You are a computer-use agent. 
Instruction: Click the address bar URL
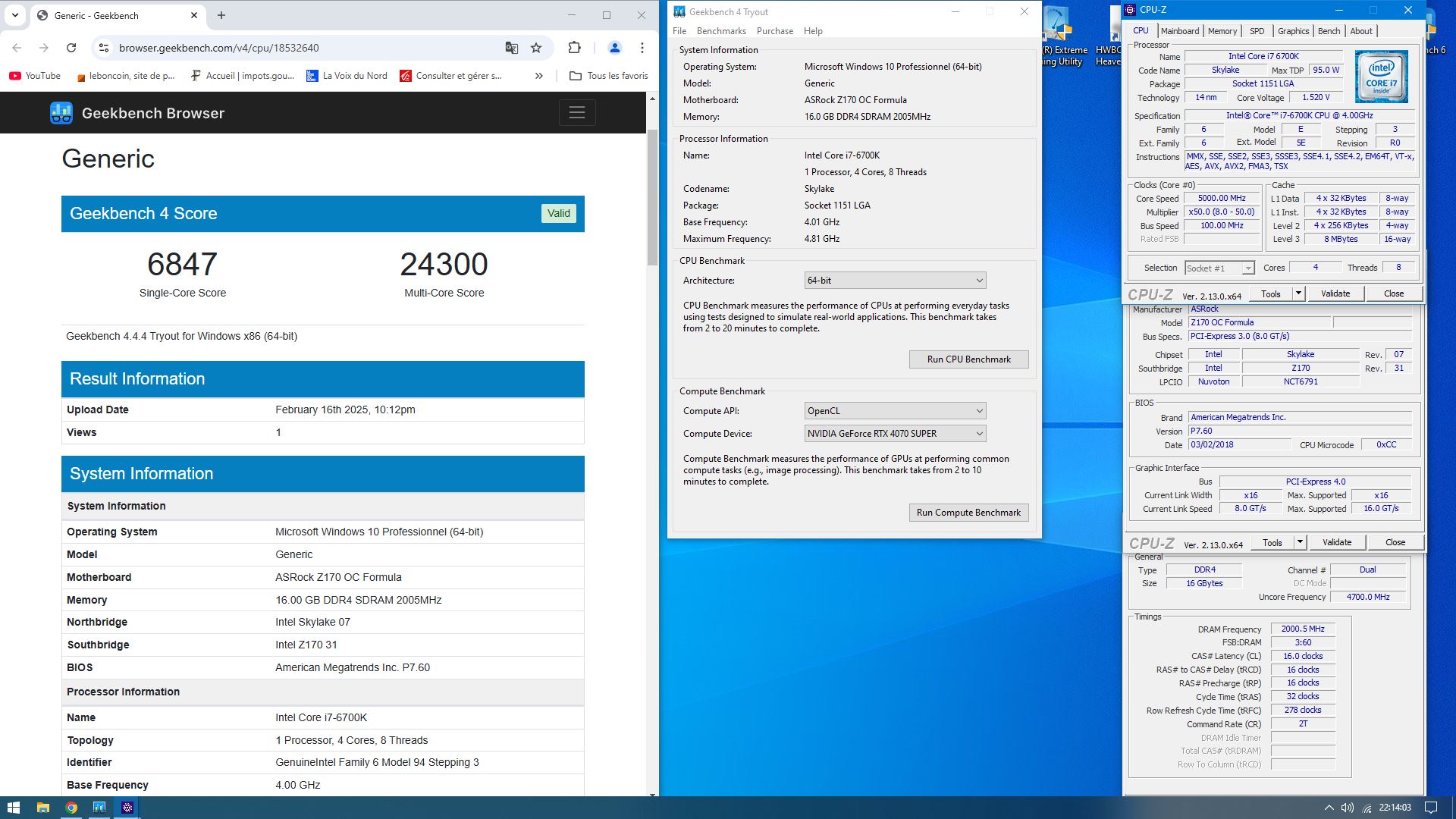[218, 48]
